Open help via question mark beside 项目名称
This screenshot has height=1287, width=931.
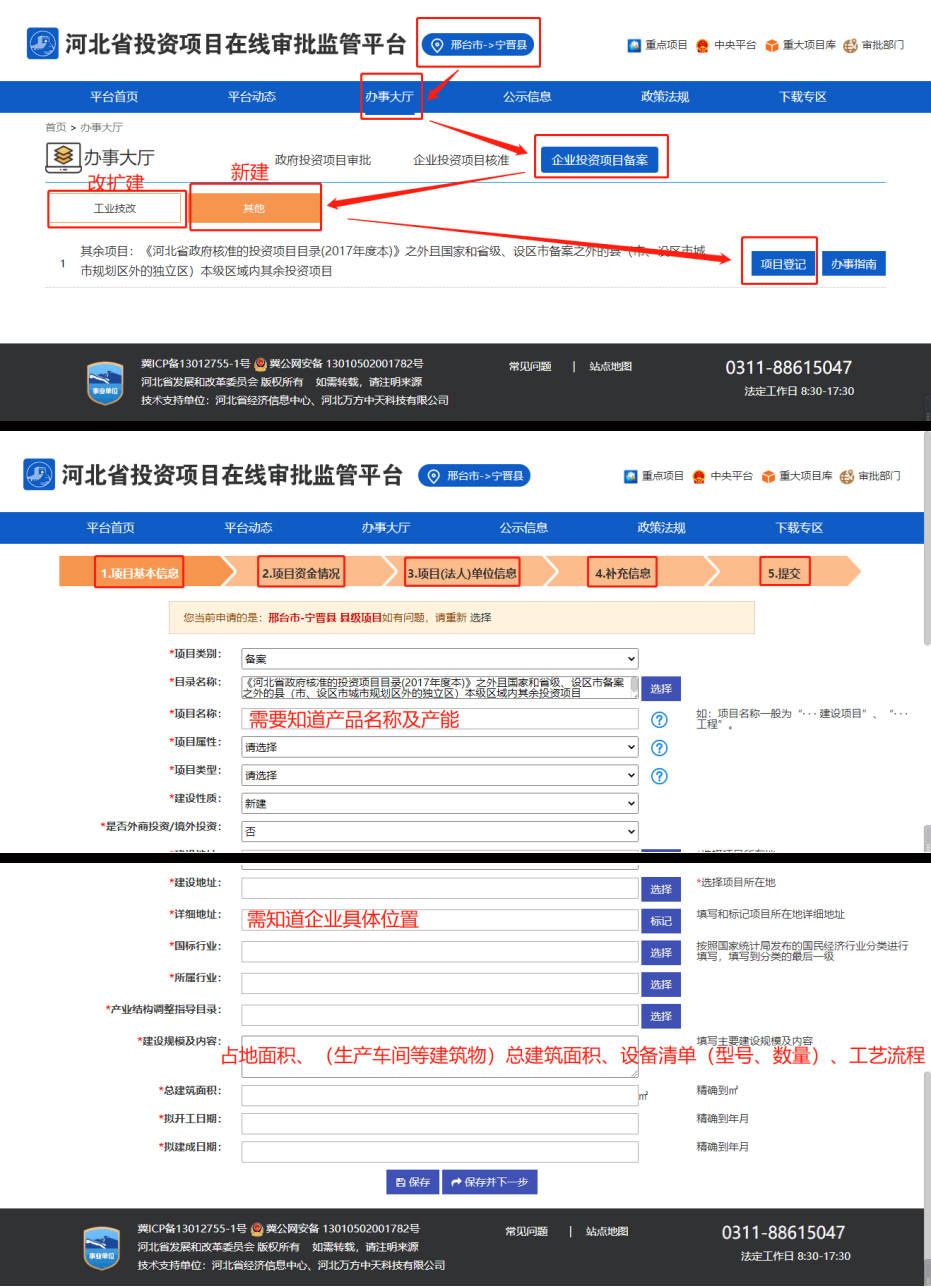(x=659, y=719)
